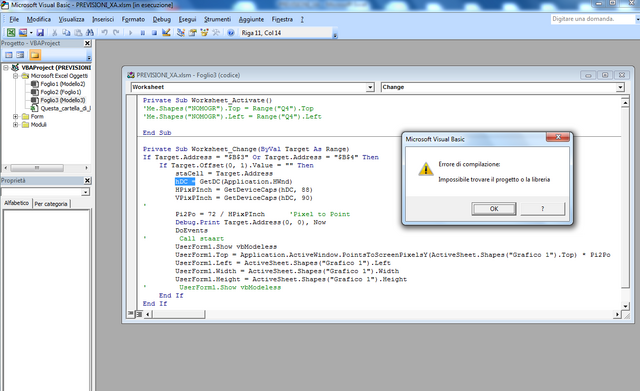The height and width of the screenshot is (391, 640).
Task: Toggle Folders icon in Project panel
Action: [x=35, y=55]
